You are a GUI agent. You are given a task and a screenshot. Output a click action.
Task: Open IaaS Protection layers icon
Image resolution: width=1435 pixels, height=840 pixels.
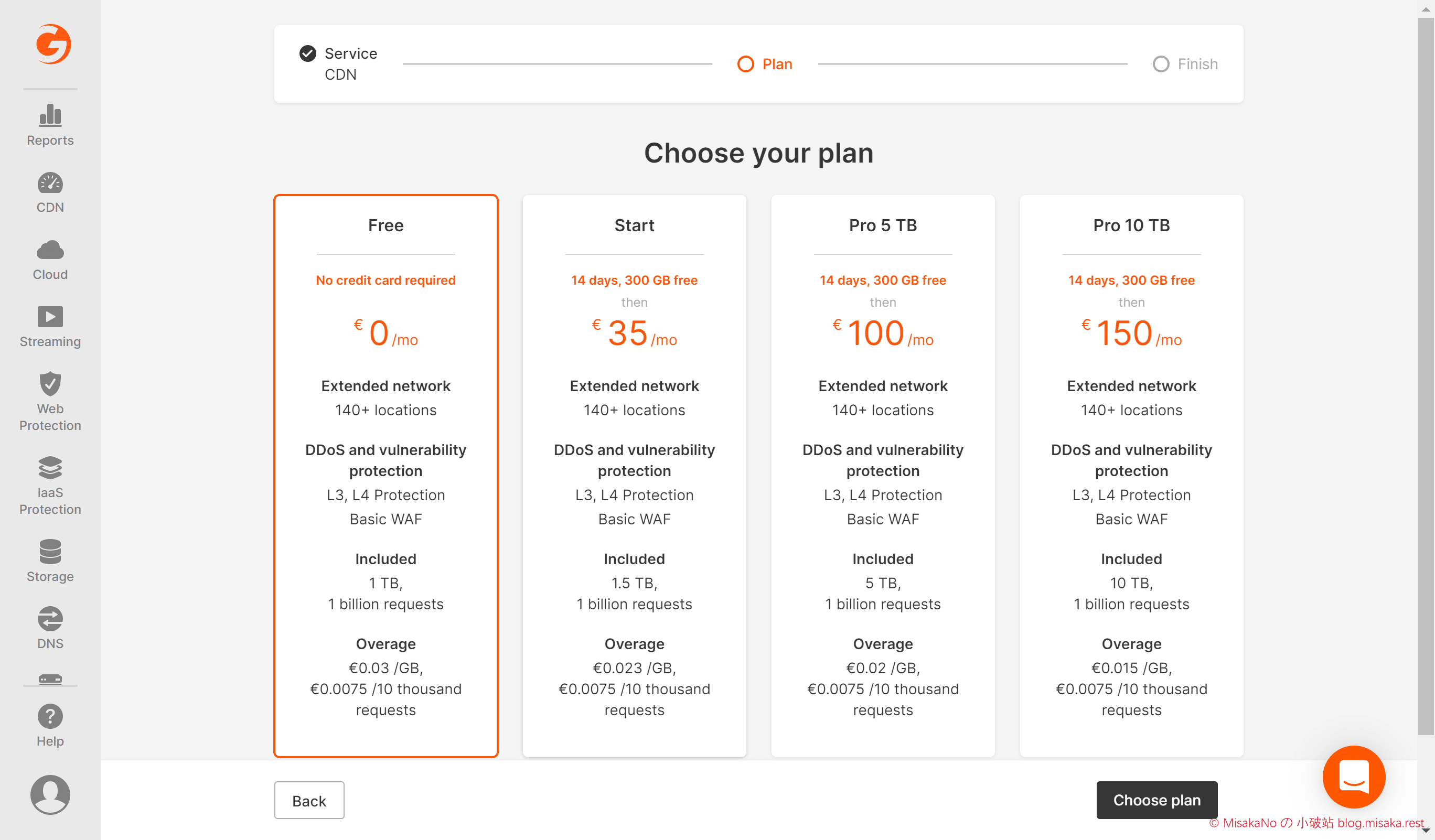click(50, 467)
